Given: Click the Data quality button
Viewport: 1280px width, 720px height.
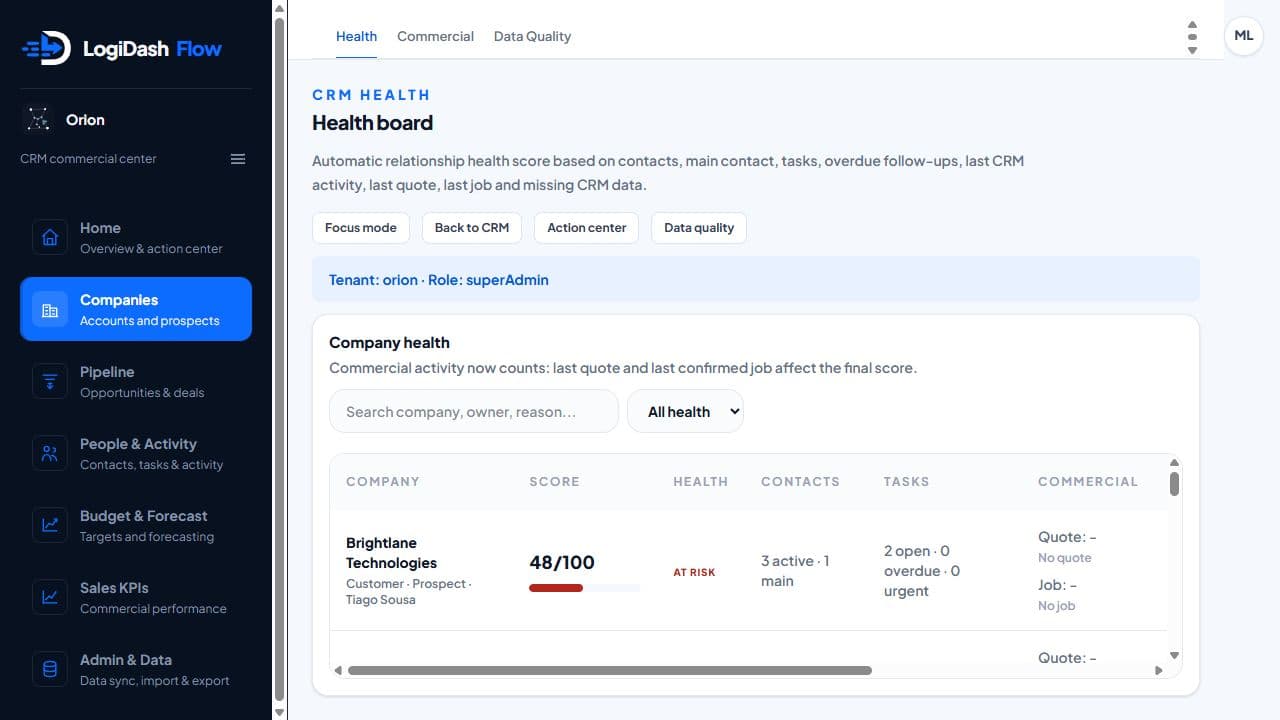Looking at the screenshot, I should 699,227.
